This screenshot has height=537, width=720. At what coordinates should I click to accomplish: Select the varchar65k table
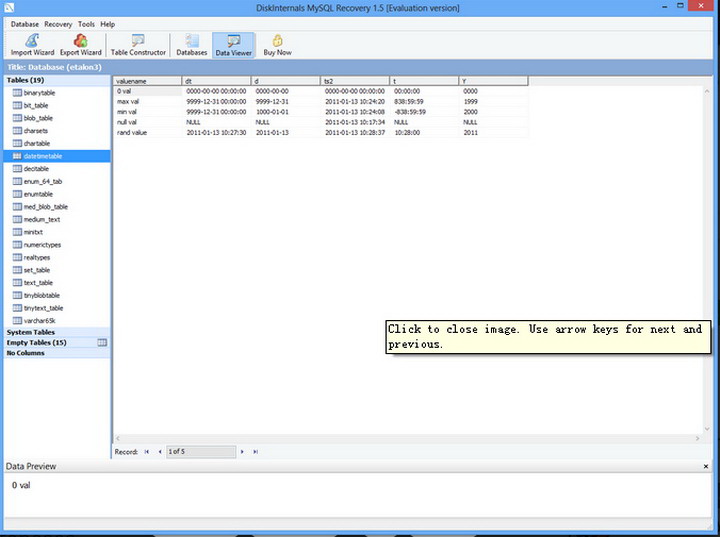tap(39, 321)
